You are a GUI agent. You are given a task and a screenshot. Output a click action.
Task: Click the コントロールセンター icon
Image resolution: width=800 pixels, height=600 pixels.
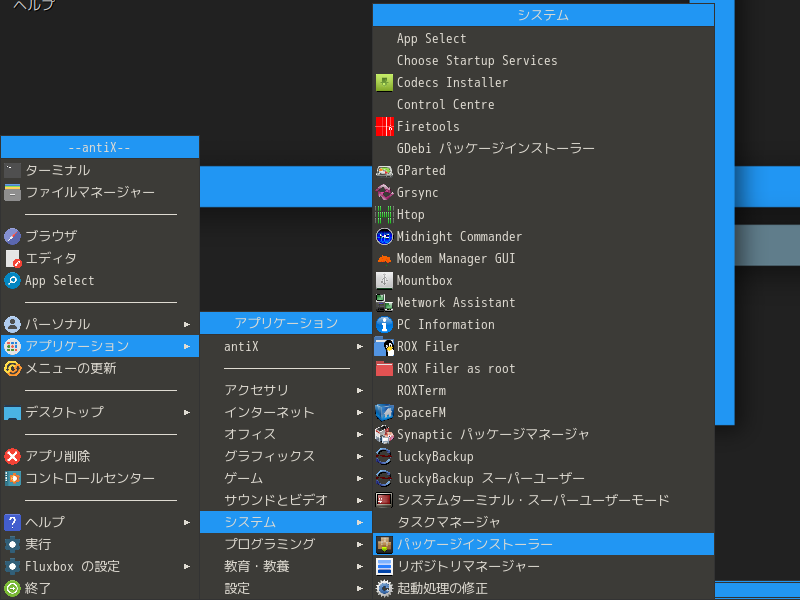pyautogui.click(x=12, y=478)
